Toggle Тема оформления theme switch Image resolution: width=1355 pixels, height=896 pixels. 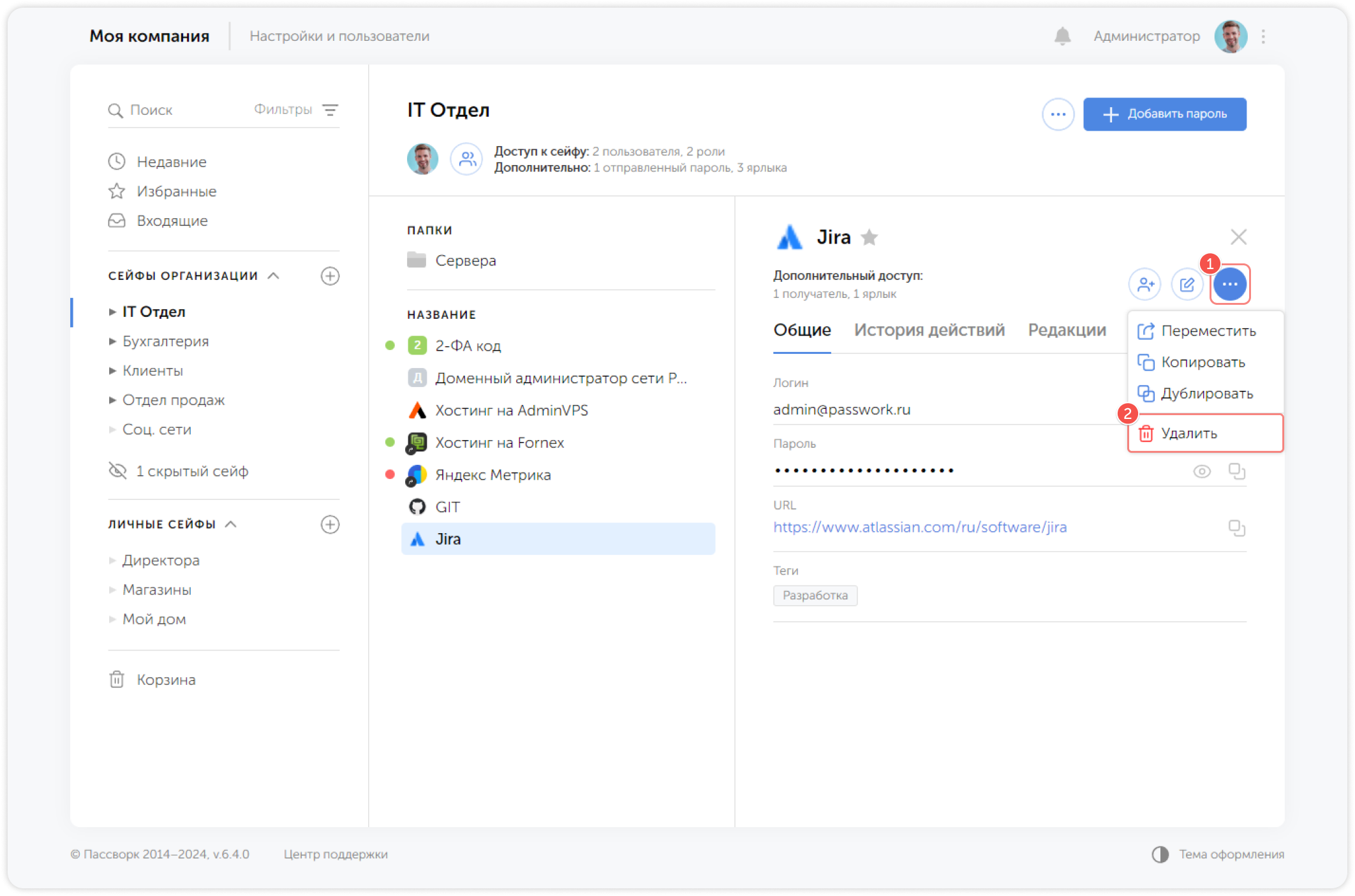(1160, 855)
